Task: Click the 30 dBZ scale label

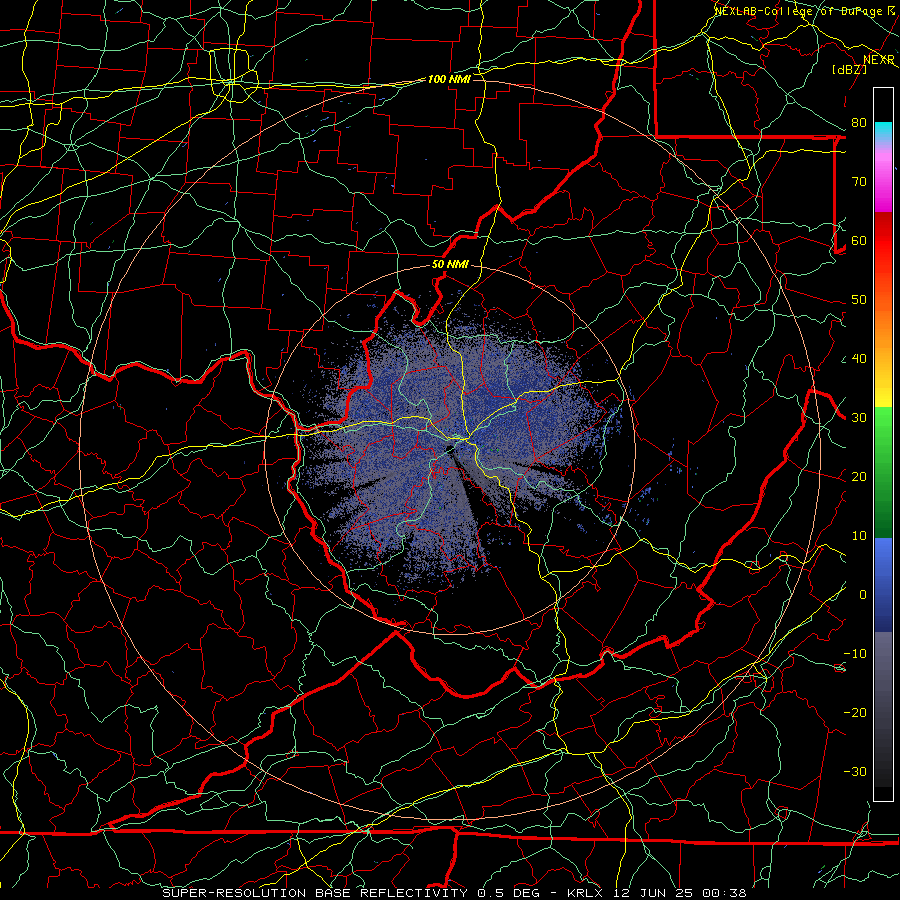Action: (x=859, y=418)
